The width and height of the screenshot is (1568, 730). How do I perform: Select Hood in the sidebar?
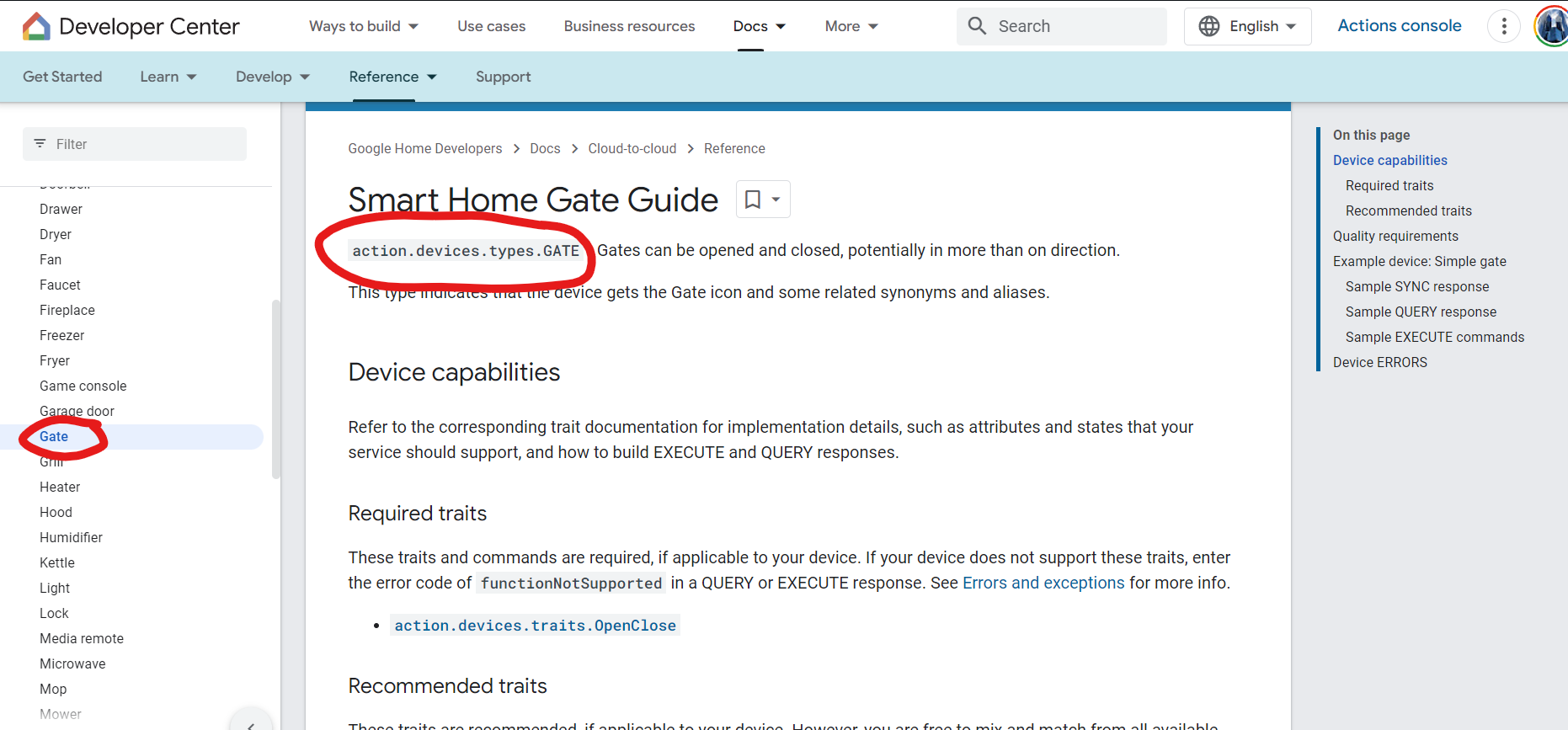tap(56, 512)
